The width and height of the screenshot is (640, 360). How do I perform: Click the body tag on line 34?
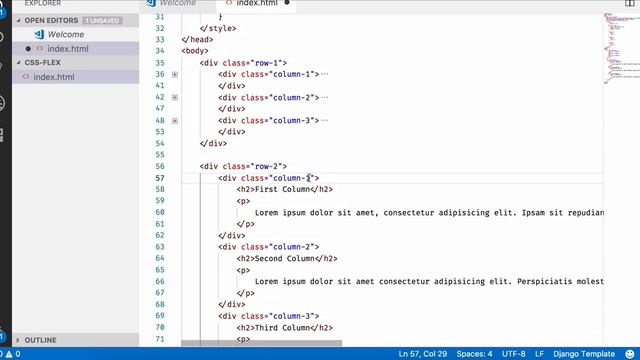click(195, 51)
